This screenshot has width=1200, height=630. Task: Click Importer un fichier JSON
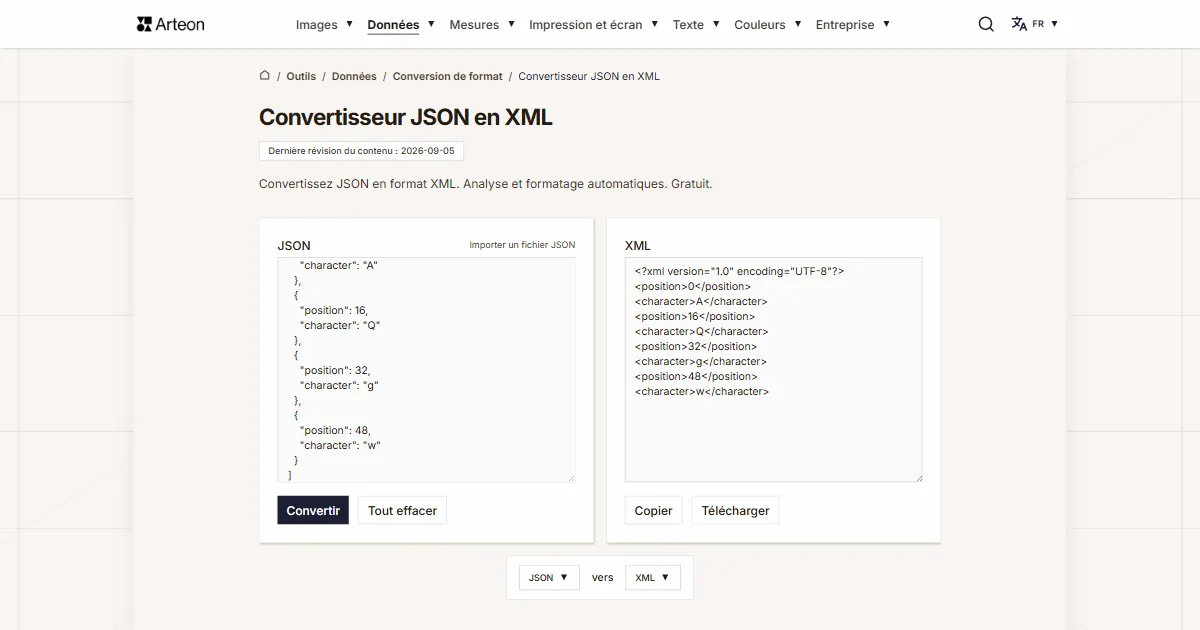pyautogui.click(x=522, y=245)
